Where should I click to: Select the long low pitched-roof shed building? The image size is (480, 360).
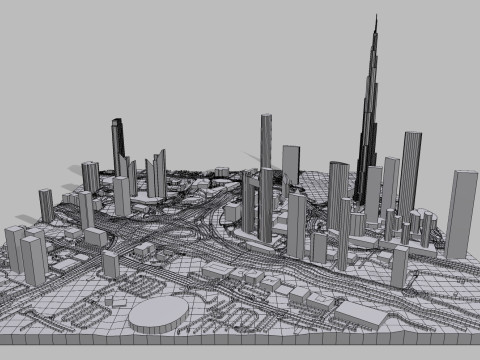[361, 314]
